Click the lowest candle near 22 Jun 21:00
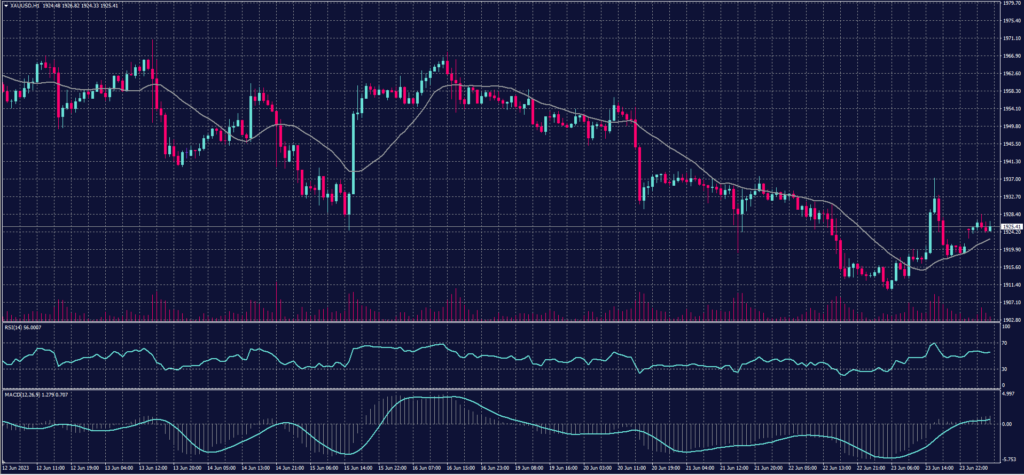The width and height of the screenshot is (1024, 475). coord(887,283)
